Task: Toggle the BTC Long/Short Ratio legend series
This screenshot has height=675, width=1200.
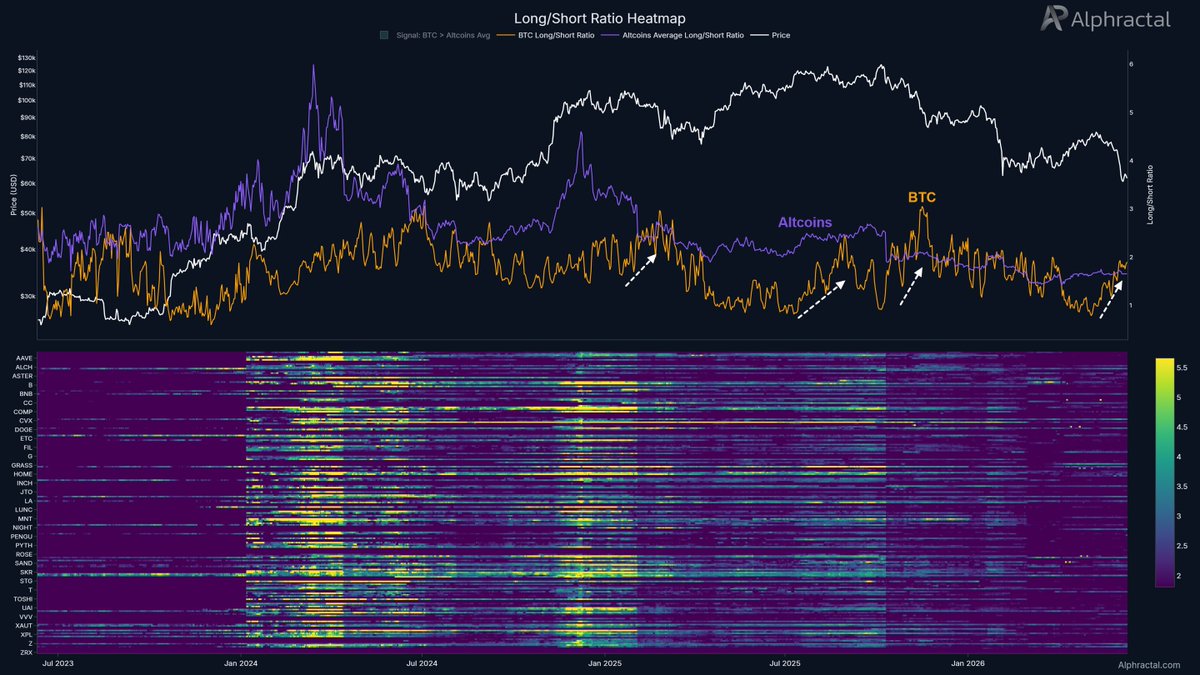Action: point(544,35)
